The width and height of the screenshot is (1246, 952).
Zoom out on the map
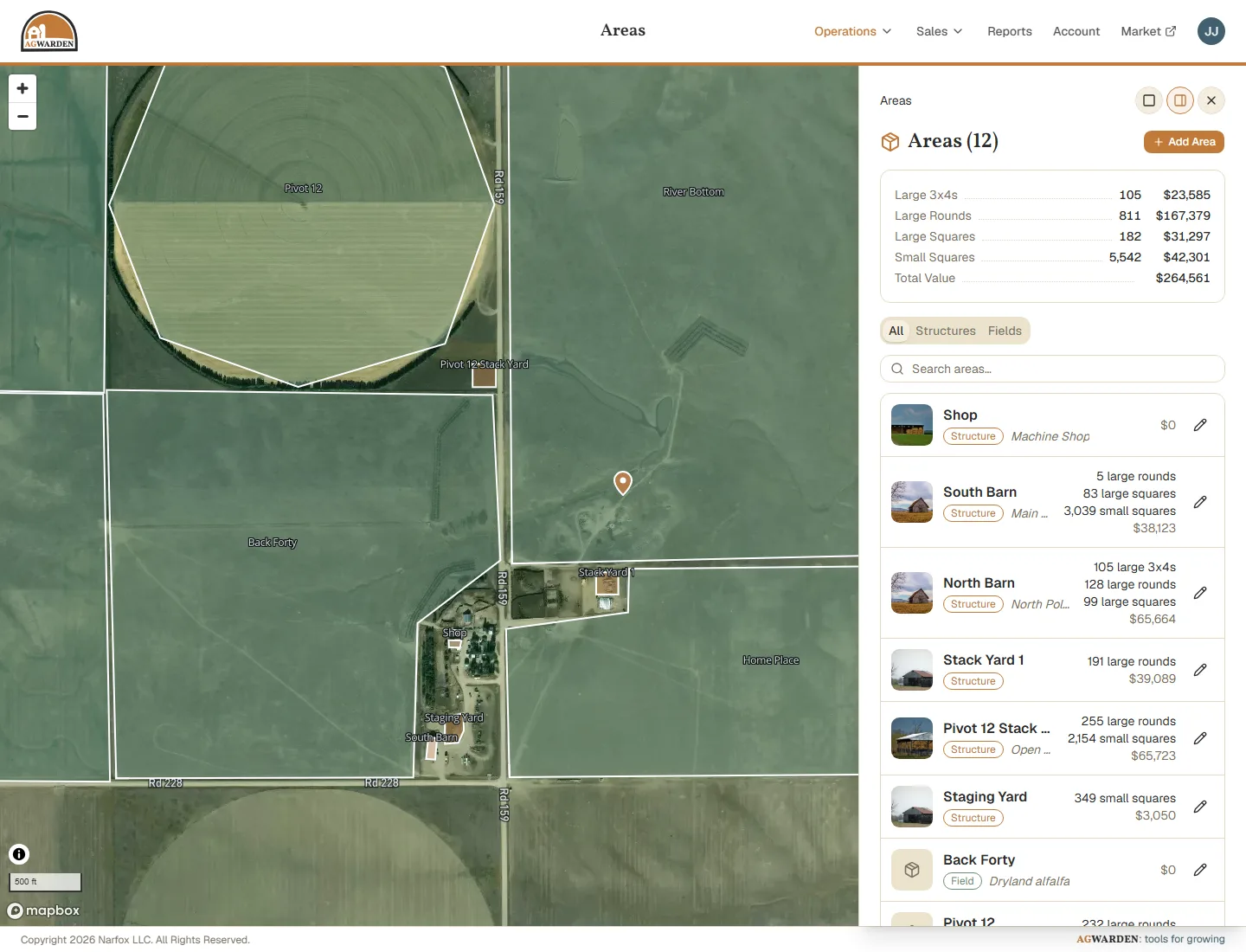tap(22, 116)
